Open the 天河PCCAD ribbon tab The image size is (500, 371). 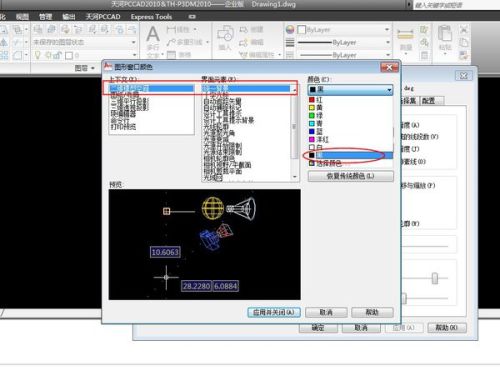(x=103, y=17)
